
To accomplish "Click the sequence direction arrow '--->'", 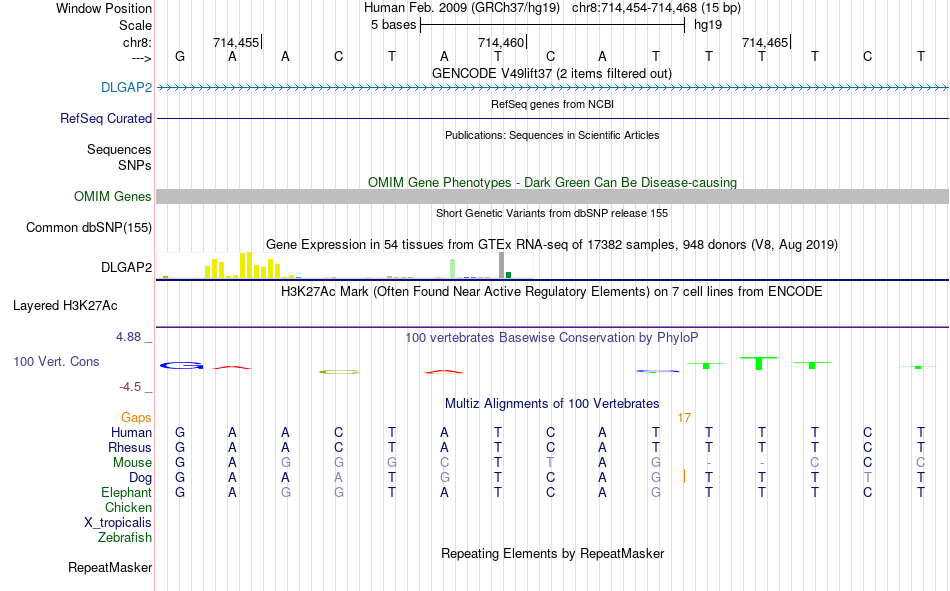I will [x=141, y=58].
